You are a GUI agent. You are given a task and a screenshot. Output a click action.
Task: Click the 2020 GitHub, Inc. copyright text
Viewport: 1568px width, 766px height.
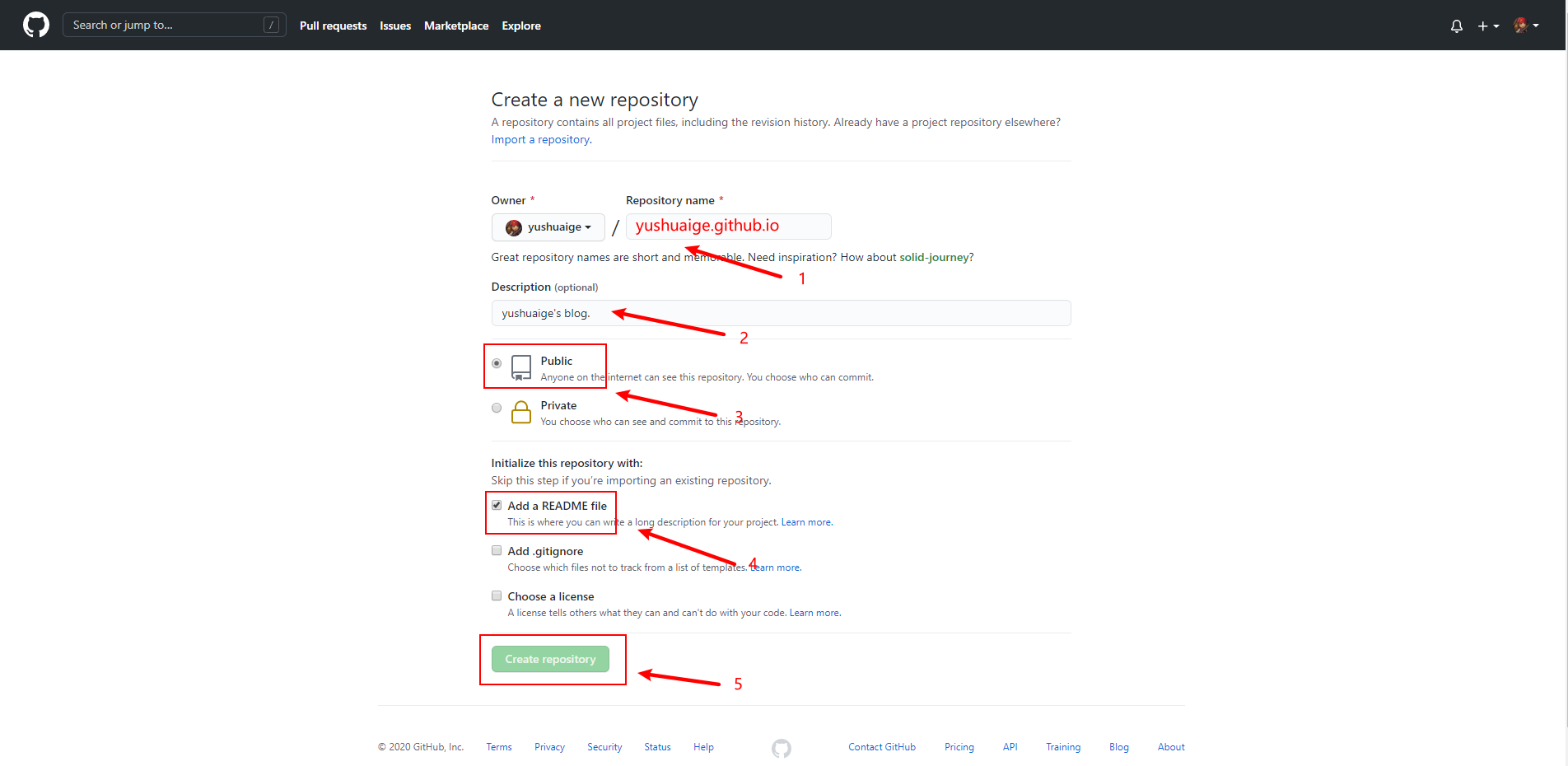tap(421, 747)
